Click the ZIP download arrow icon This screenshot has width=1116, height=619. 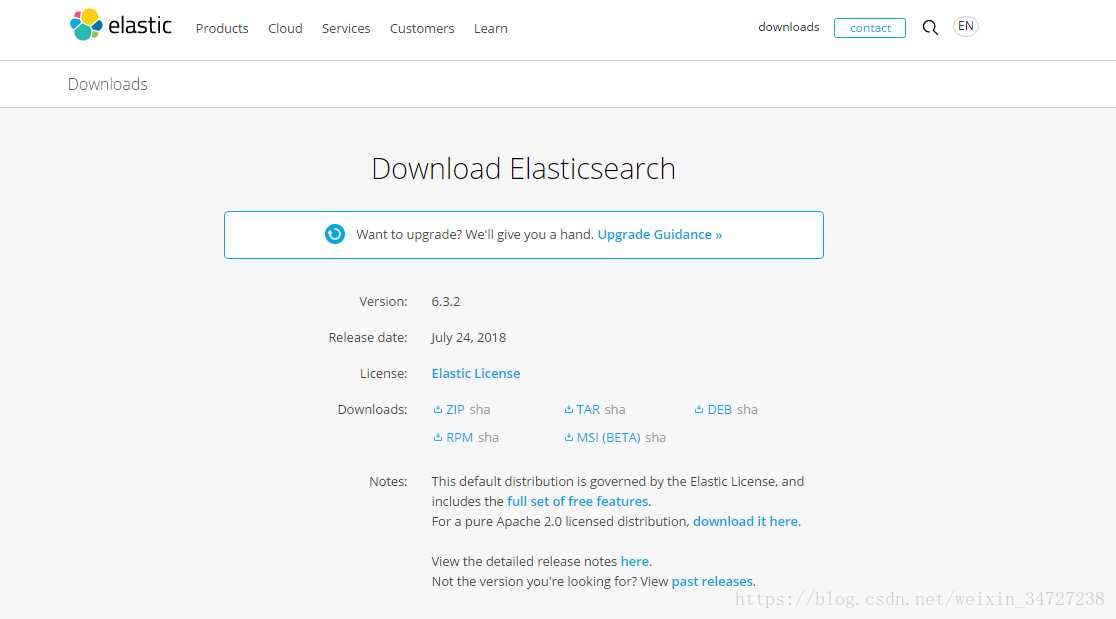coord(438,410)
